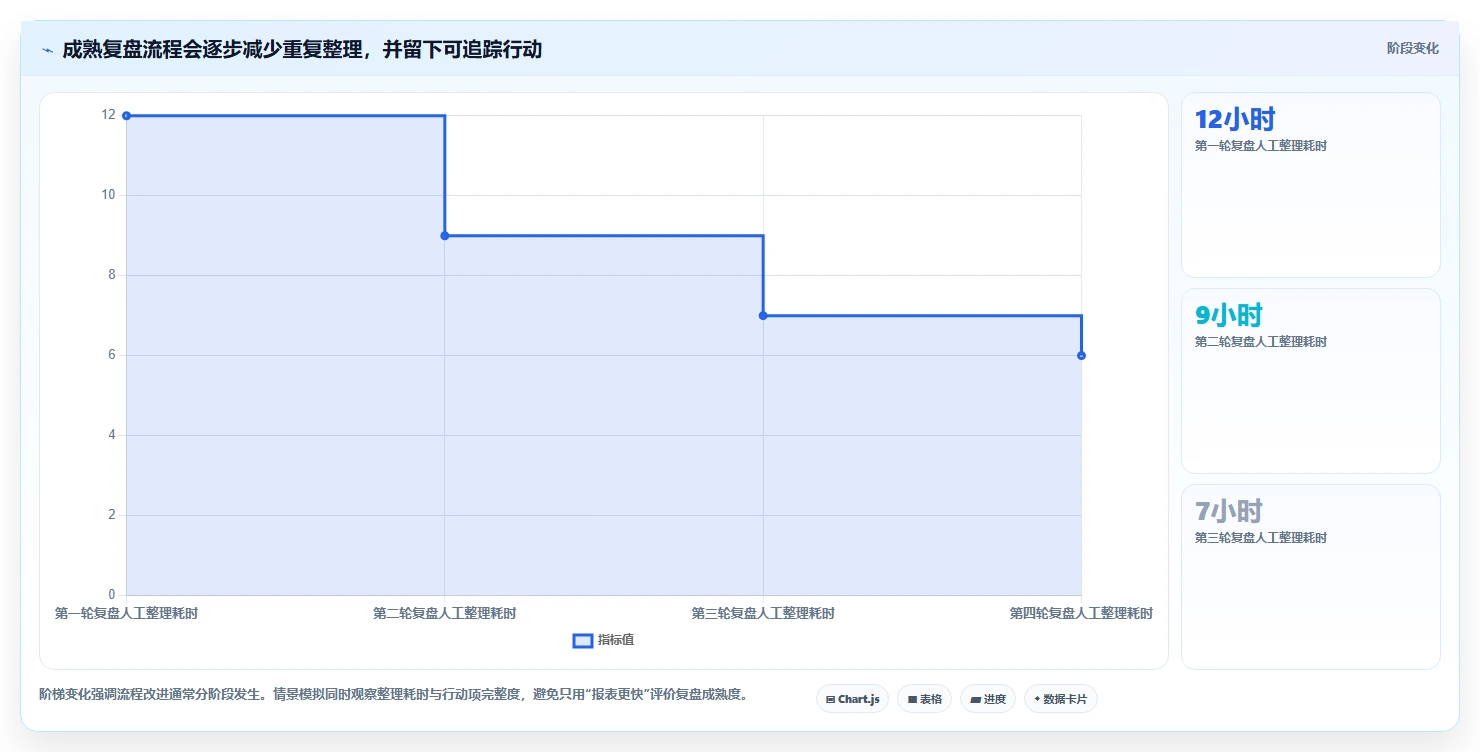The width and height of the screenshot is (1480, 752).
Task: Click the y-axis tick label 10
Action: (x=108, y=195)
